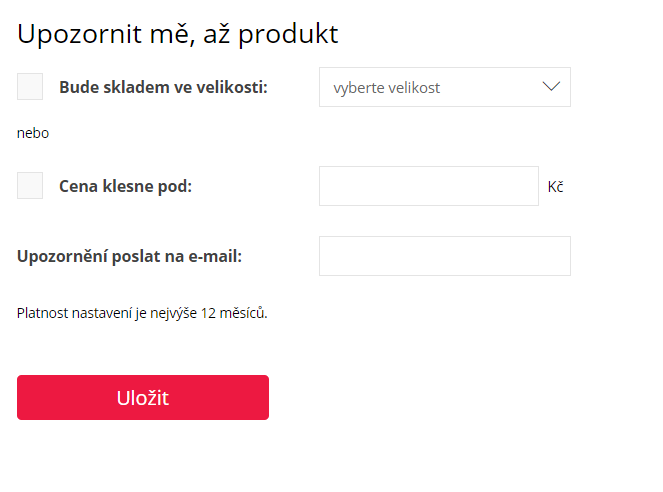Click the 'vyberte velikost' placeholder text
This screenshot has height=492, width=663.
click(x=386, y=88)
